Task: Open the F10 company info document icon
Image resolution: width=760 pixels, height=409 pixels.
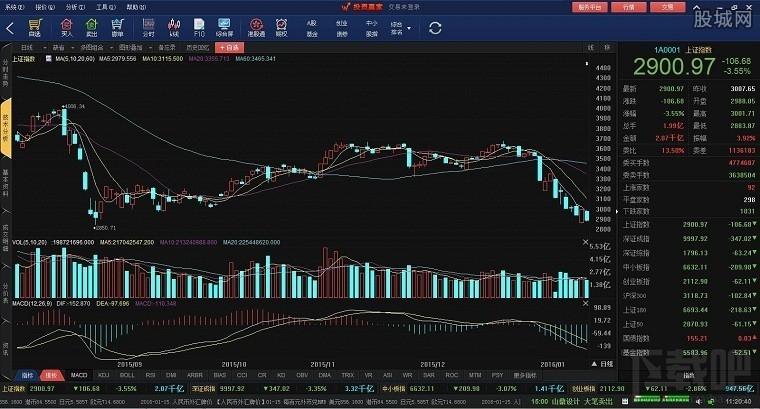Action: (199, 28)
